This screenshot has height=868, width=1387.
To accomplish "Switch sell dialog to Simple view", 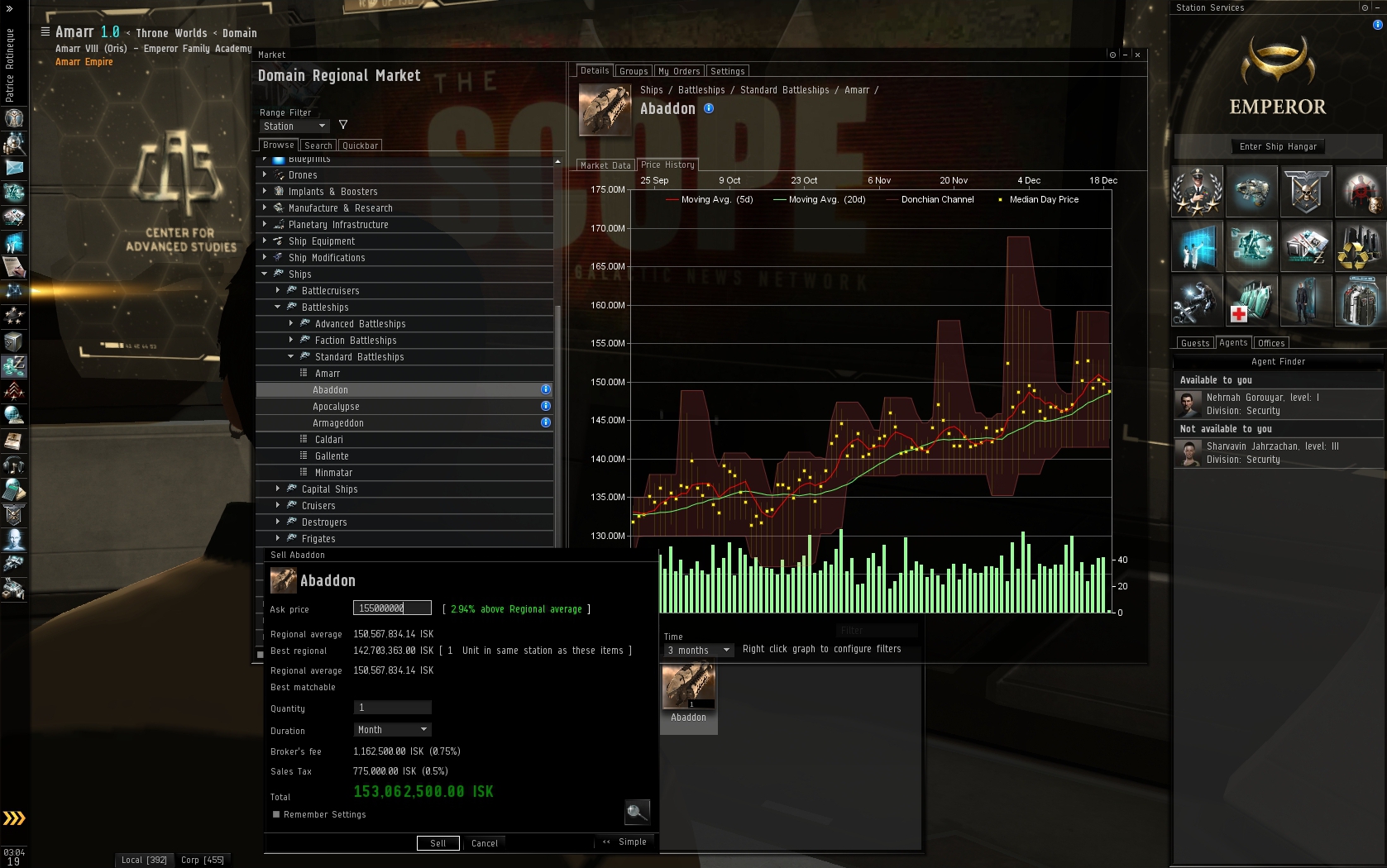I will point(626,842).
